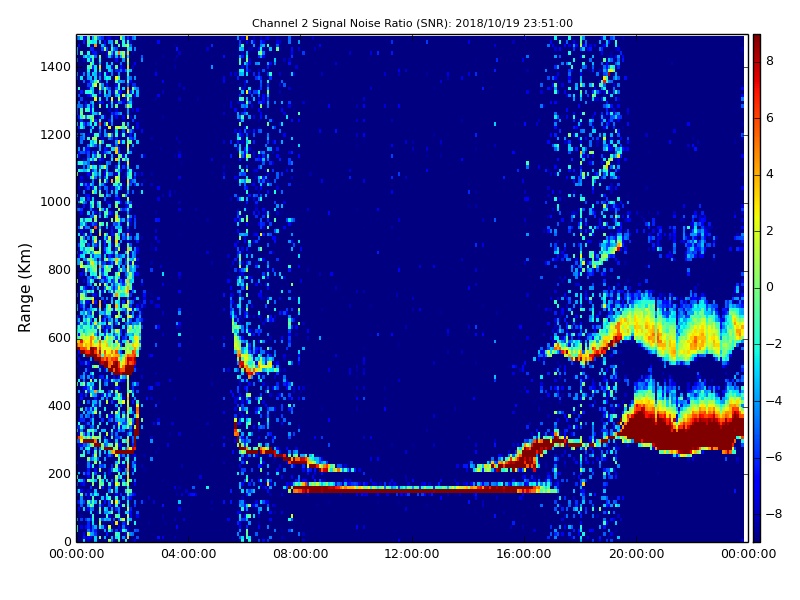This screenshot has height=600, width=800.
Task: Click the y-axis tick label 1200
Action: (55, 135)
